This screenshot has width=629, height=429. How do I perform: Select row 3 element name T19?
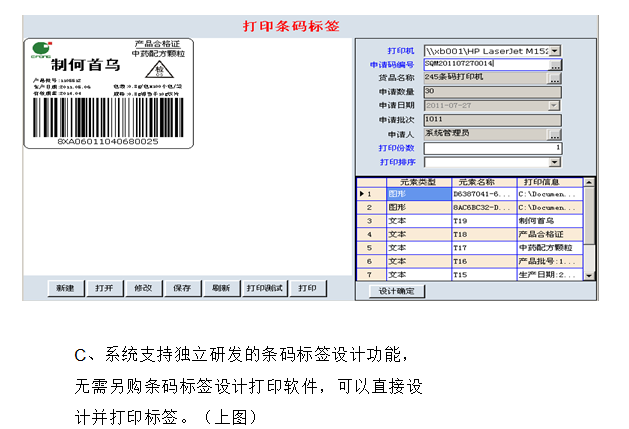tap(484, 221)
